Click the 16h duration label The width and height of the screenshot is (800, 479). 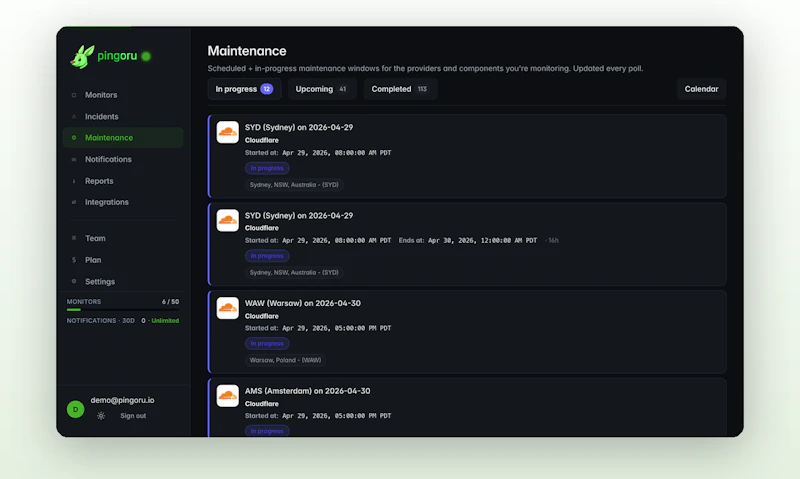tap(553, 240)
